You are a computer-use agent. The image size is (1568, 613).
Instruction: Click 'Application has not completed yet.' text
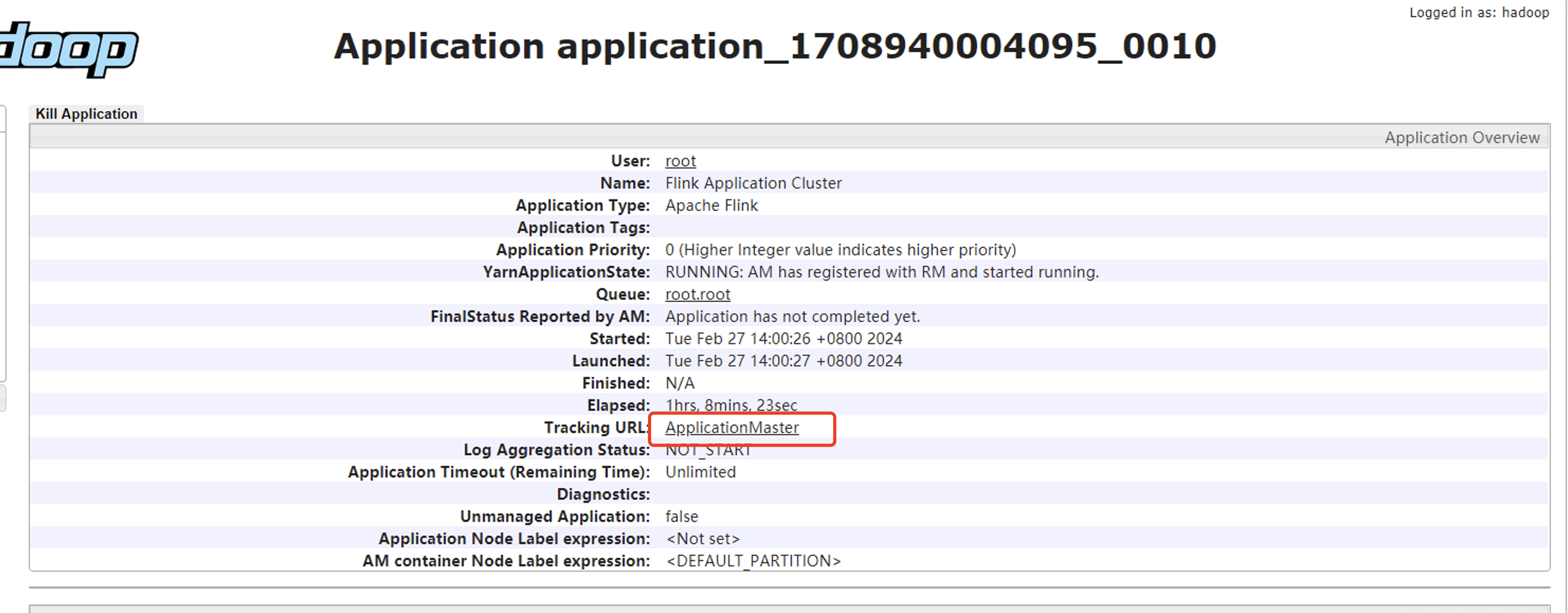click(792, 317)
